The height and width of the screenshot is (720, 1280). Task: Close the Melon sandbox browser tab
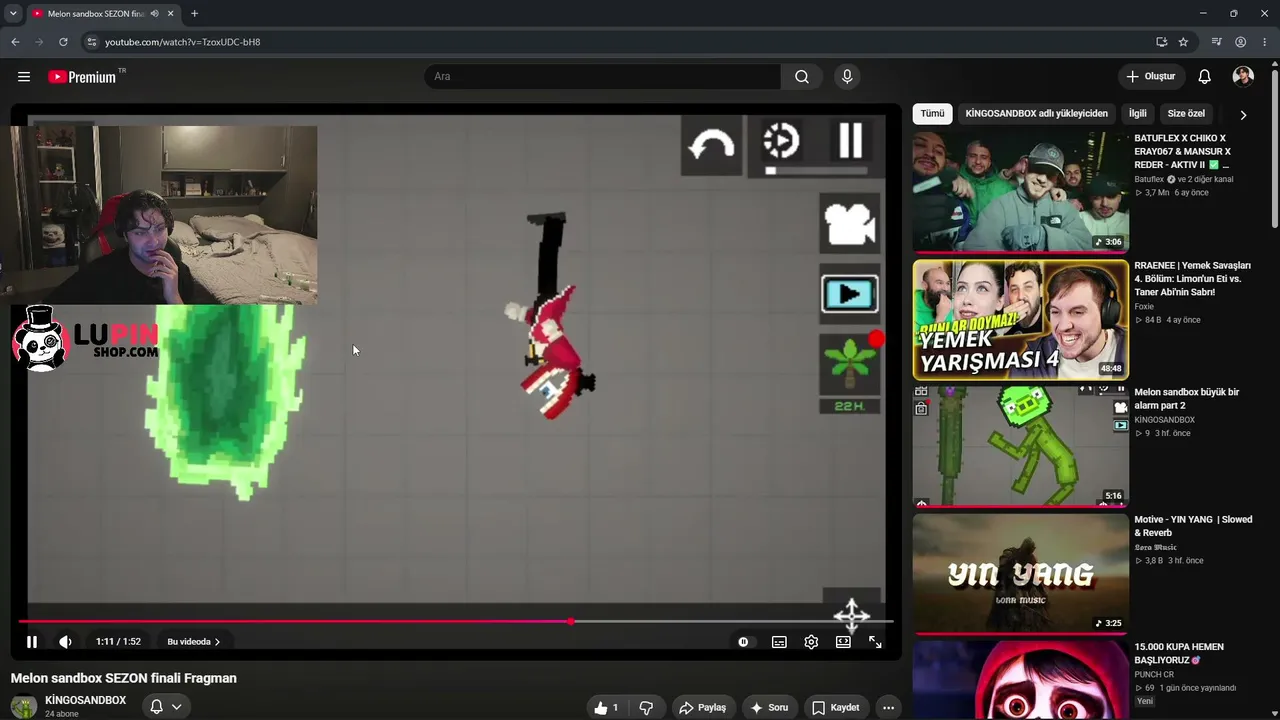(x=171, y=14)
